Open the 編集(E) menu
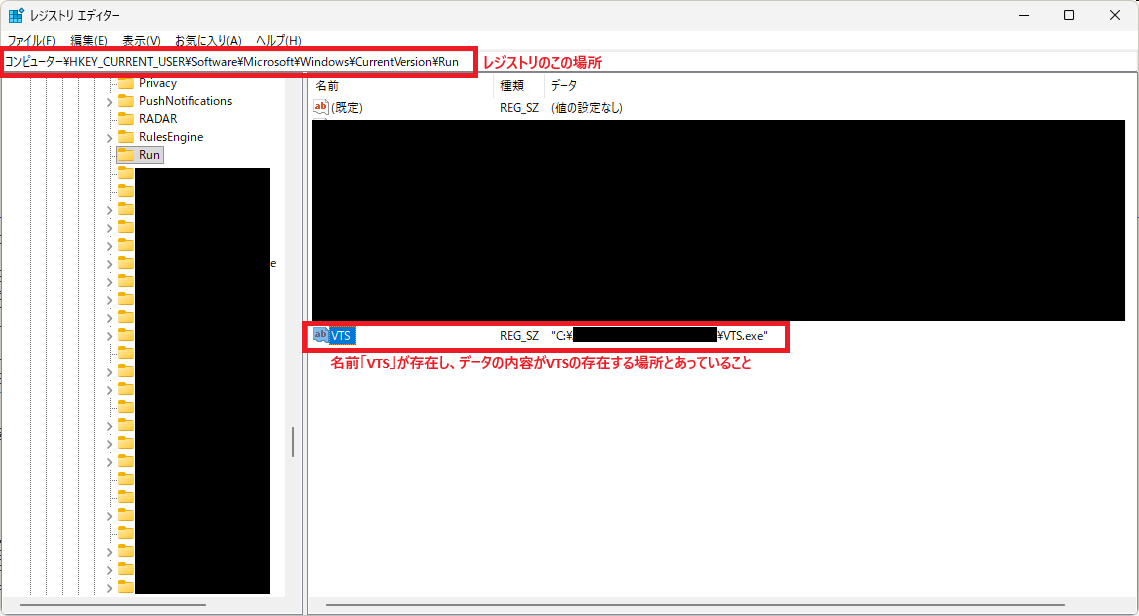1139x616 pixels. point(89,41)
